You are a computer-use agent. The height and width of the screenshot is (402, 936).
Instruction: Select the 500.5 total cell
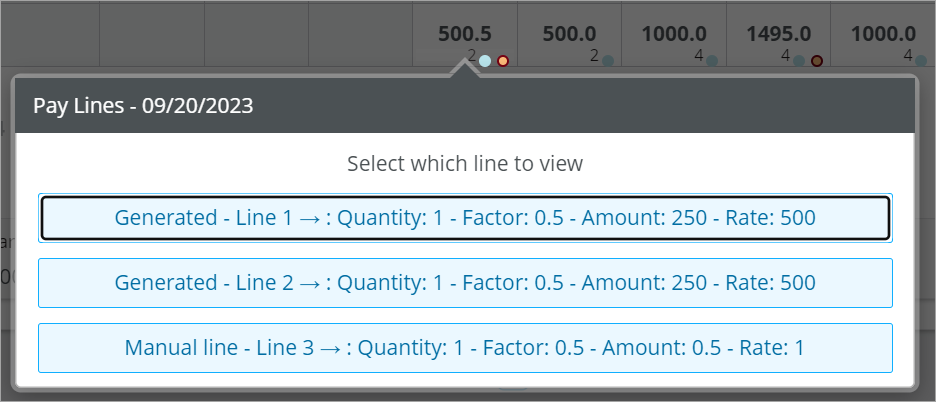point(465,34)
